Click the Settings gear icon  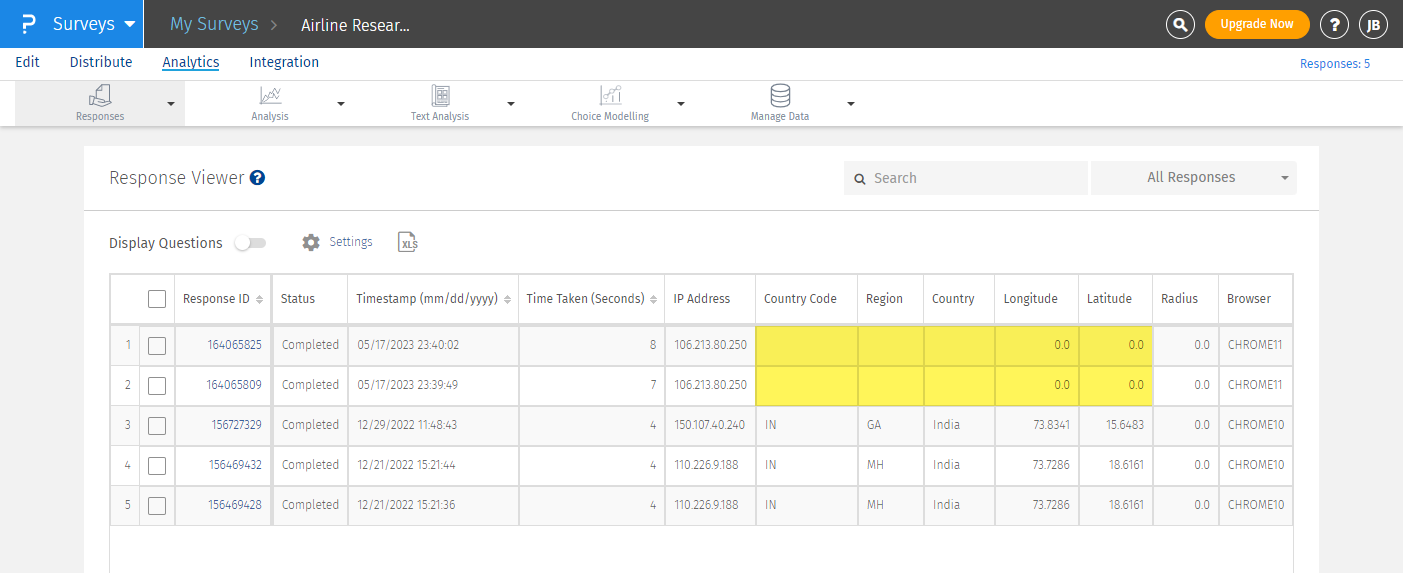pyautogui.click(x=311, y=242)
